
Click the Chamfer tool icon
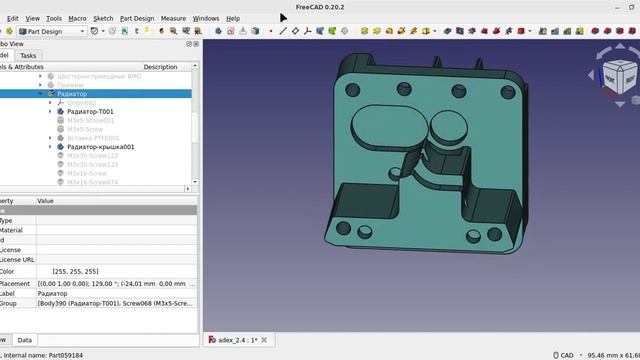[607, 31]
